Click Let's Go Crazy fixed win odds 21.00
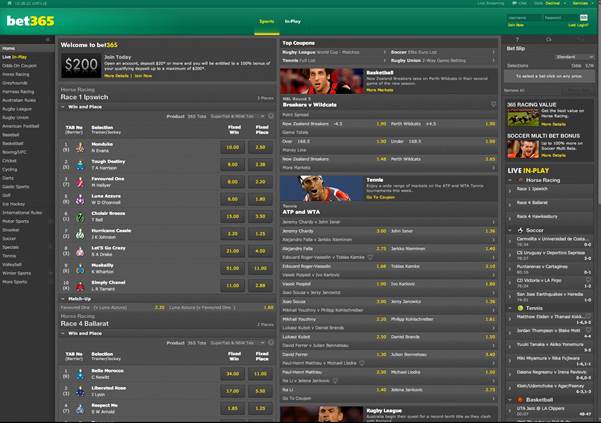The width and height of the screenshot is (601, 423). [x=233, y=251]
